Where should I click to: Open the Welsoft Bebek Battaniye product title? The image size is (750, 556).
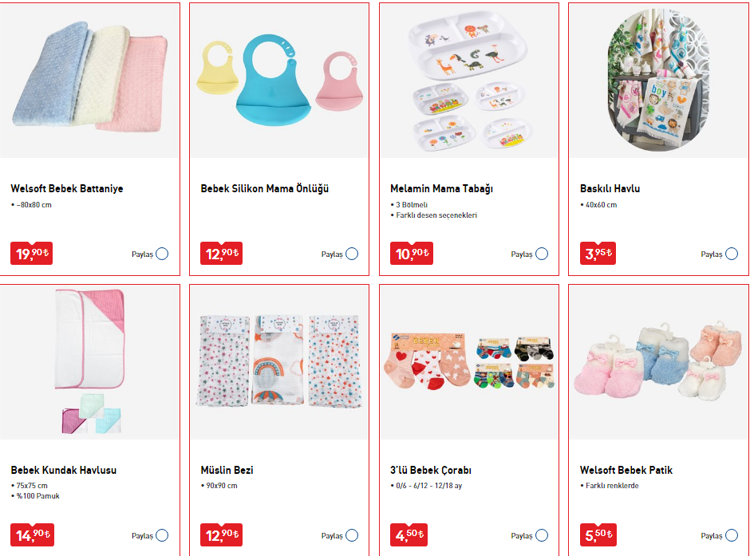point(67,189)
